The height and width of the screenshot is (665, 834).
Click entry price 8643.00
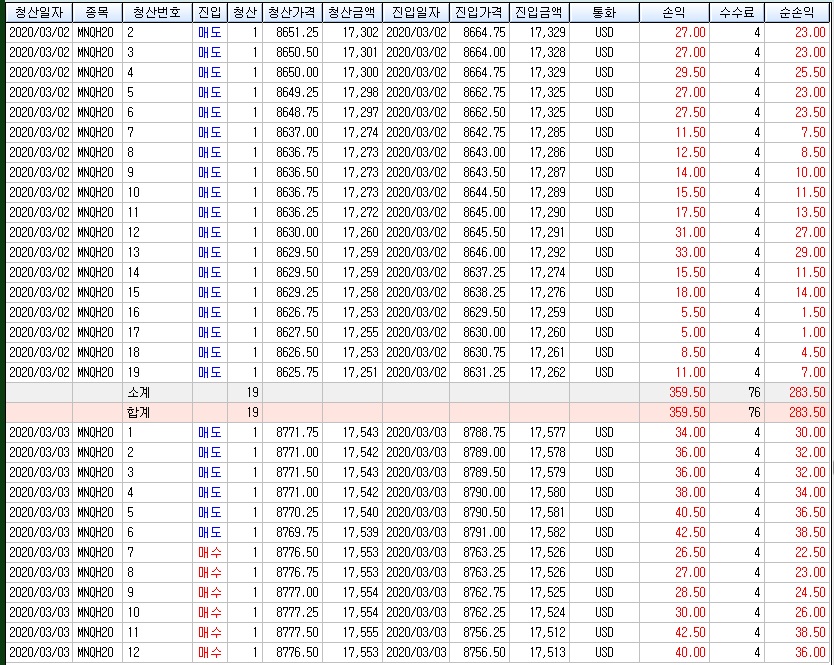(484, 152)
